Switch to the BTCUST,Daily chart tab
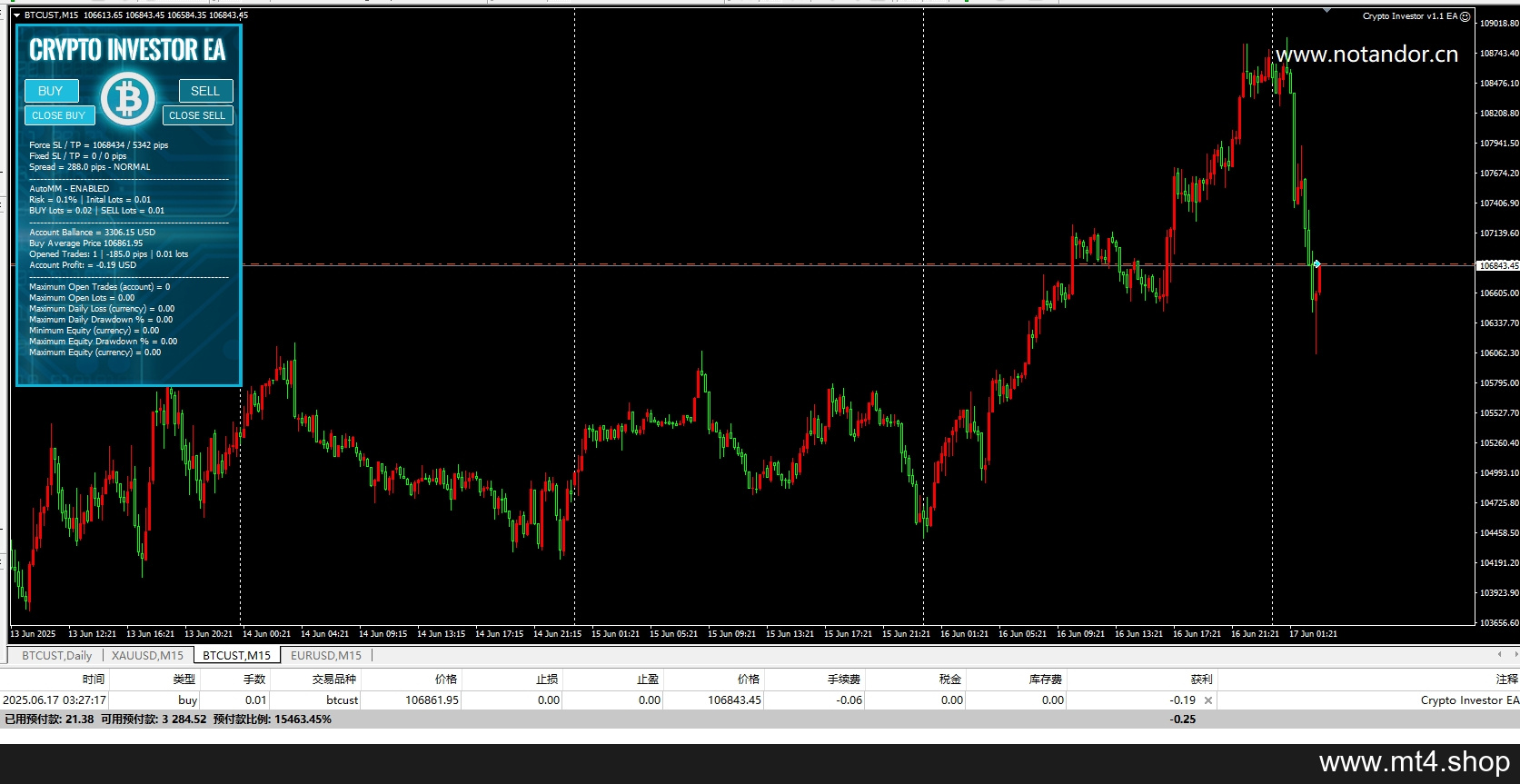Screen dimensions: 1520x784 coord(56,655)
